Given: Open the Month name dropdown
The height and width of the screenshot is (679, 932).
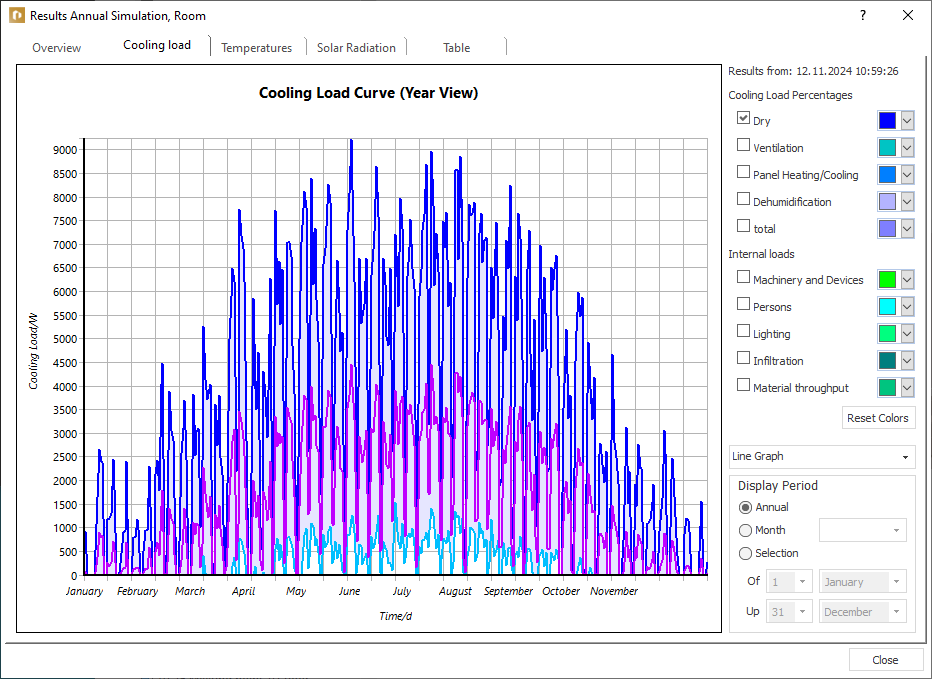Looking at the screenshot, I should tap(863, 530).
